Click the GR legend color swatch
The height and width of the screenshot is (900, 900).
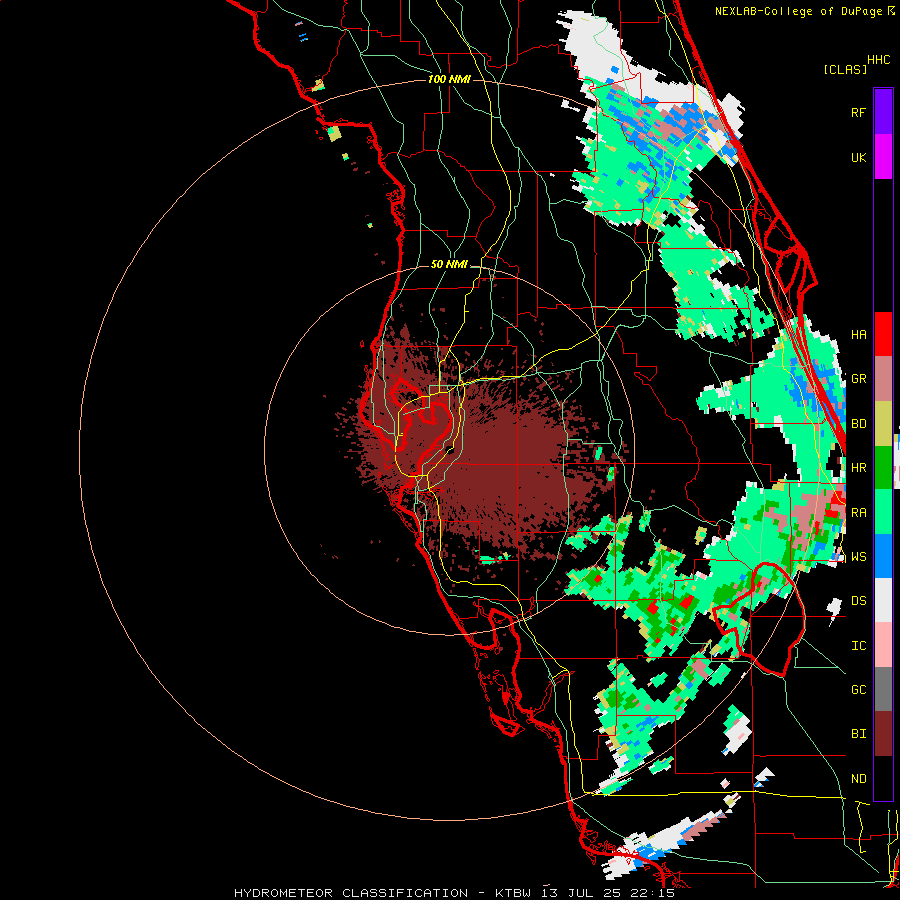(x=883, y=379)
